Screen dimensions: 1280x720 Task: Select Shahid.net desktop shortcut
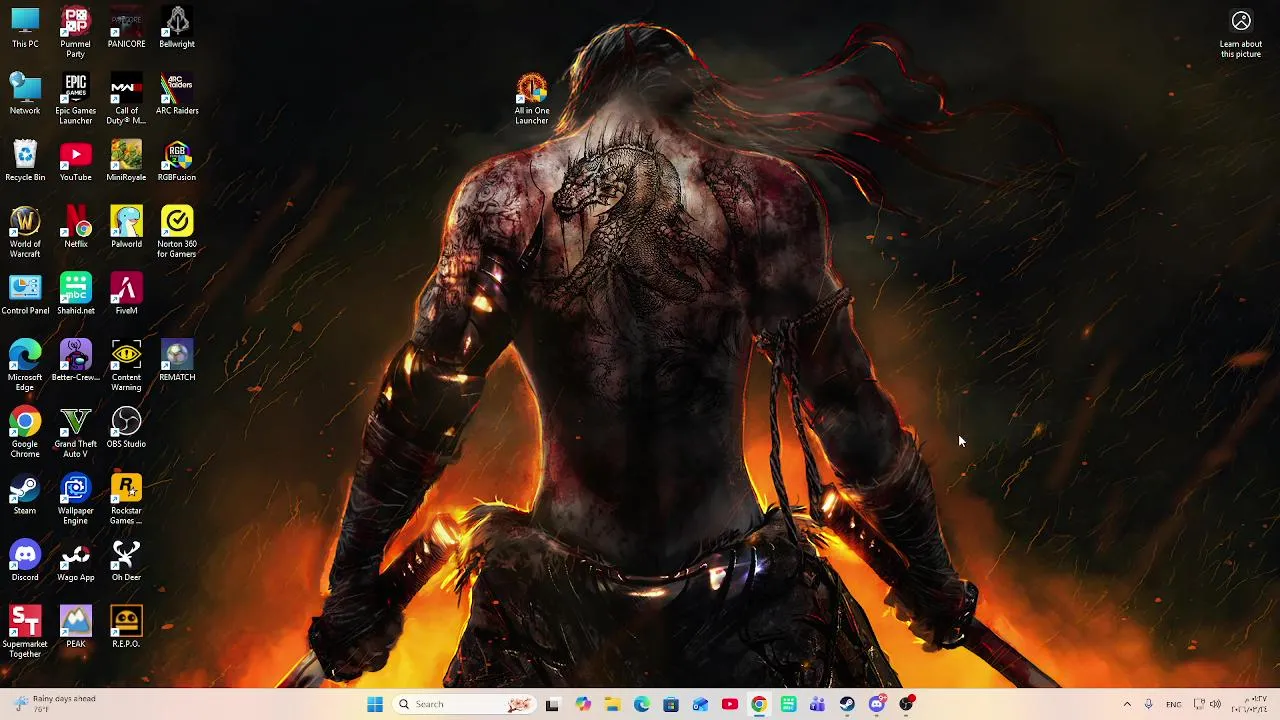tap(76, 295)
